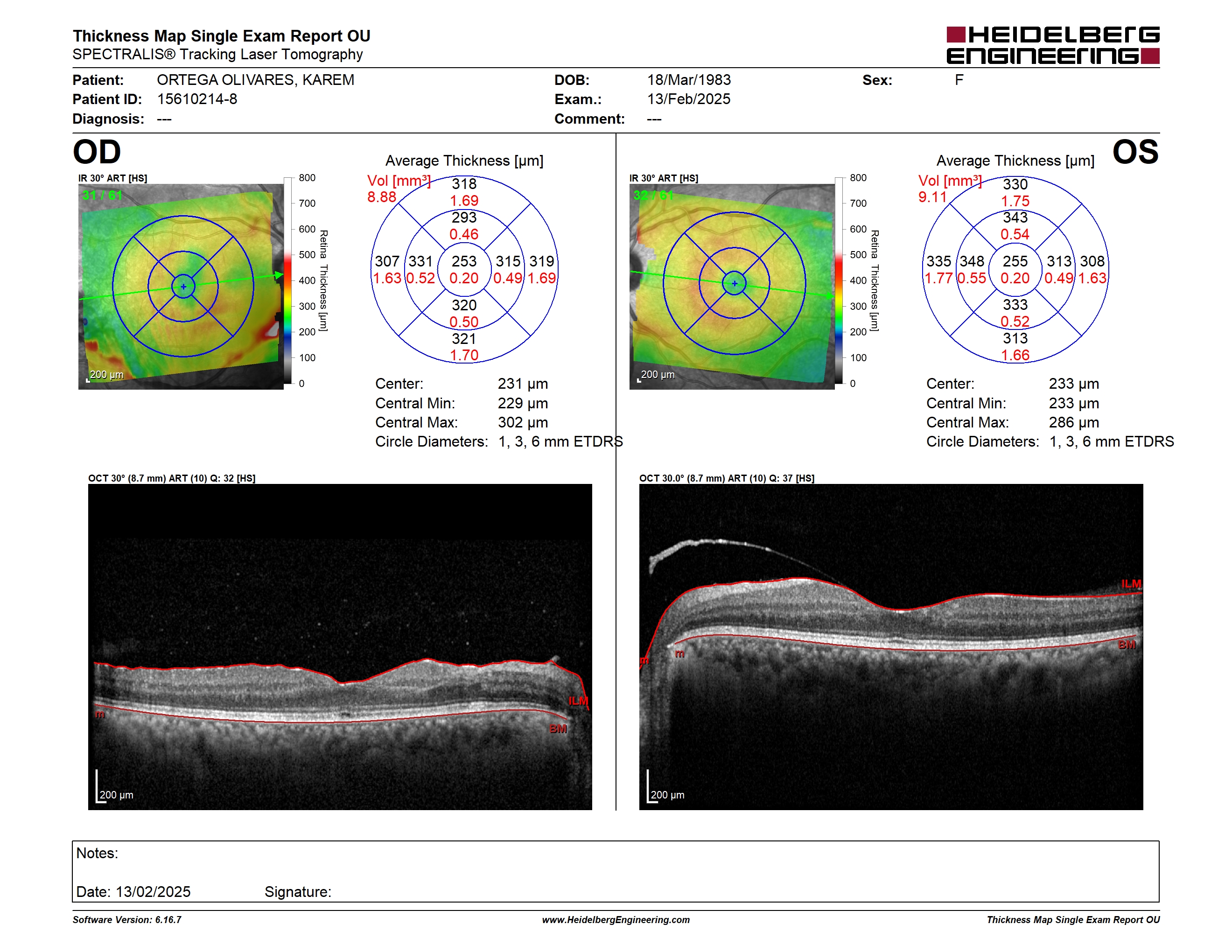
Task: Click the OS central subfield thickness '255'
Action: click(x=1015, y=262)
